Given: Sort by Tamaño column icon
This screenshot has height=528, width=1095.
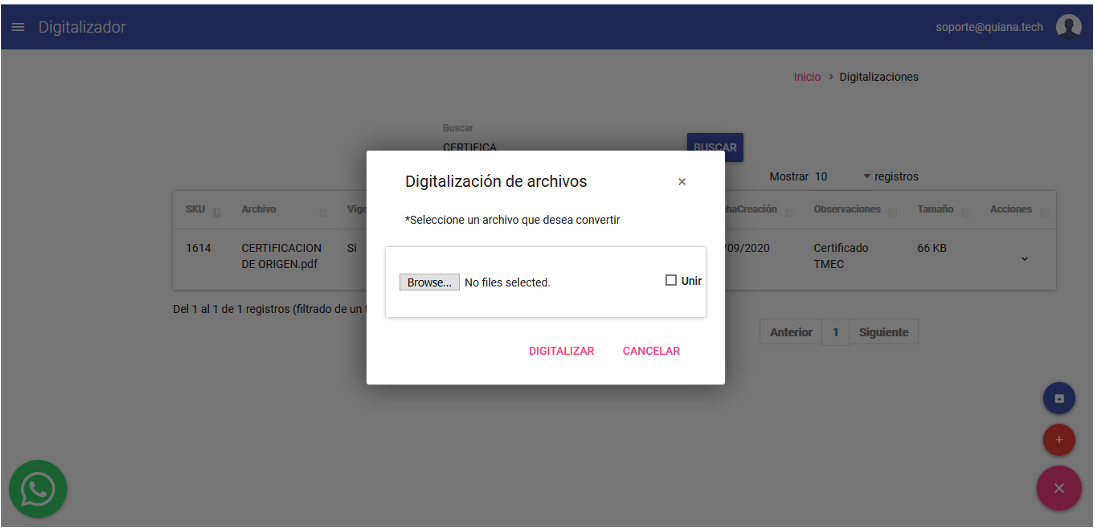Looking at the screenshot, I should point(964,212).
